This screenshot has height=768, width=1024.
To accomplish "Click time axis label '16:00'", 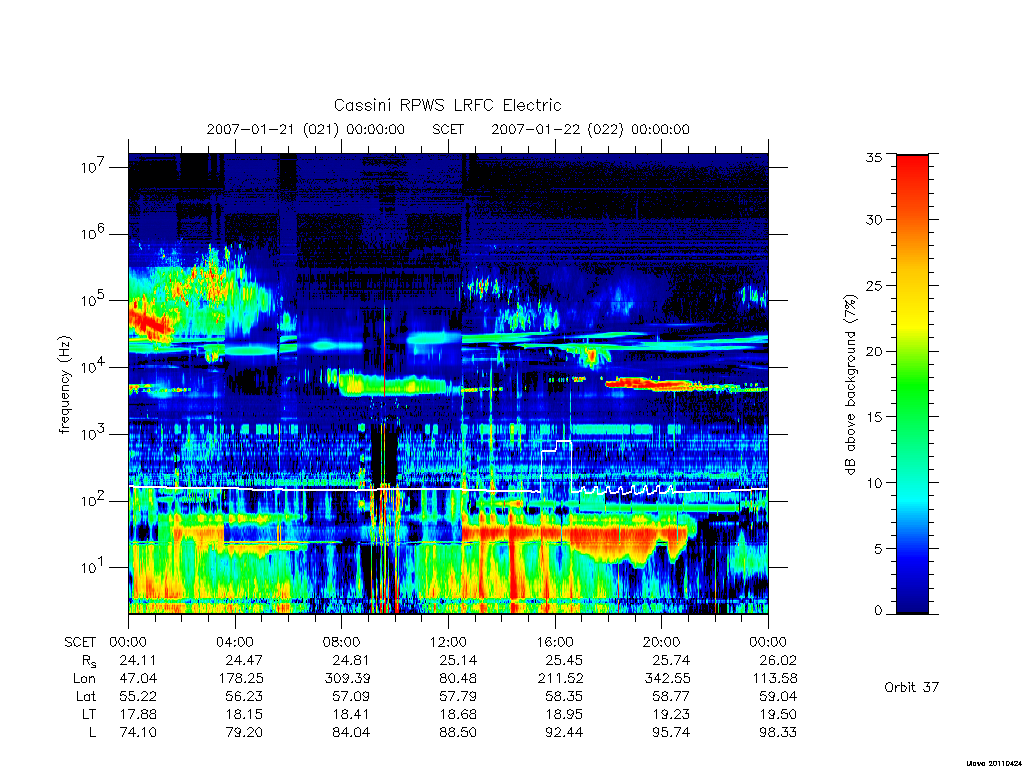I will [x=555, y=642].
